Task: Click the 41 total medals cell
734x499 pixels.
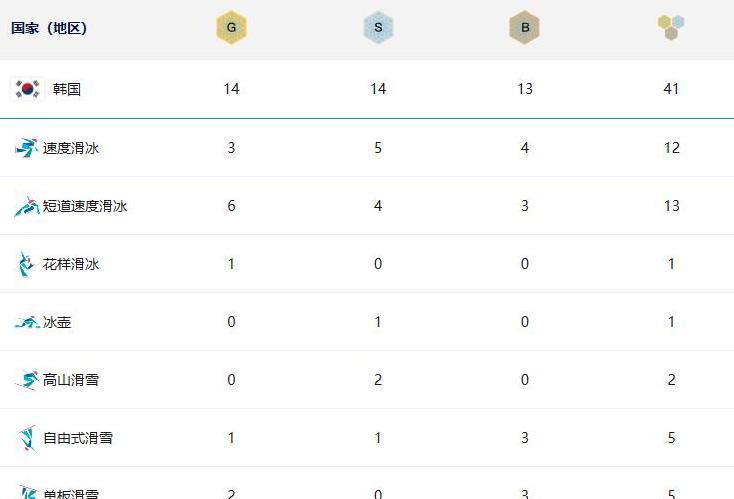Action: (671, 89)
